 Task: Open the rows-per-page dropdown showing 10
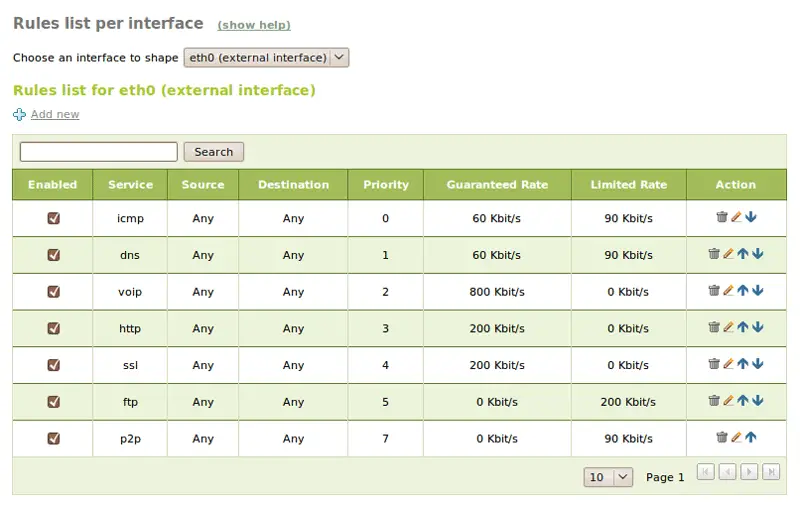[x=608, y=477]
